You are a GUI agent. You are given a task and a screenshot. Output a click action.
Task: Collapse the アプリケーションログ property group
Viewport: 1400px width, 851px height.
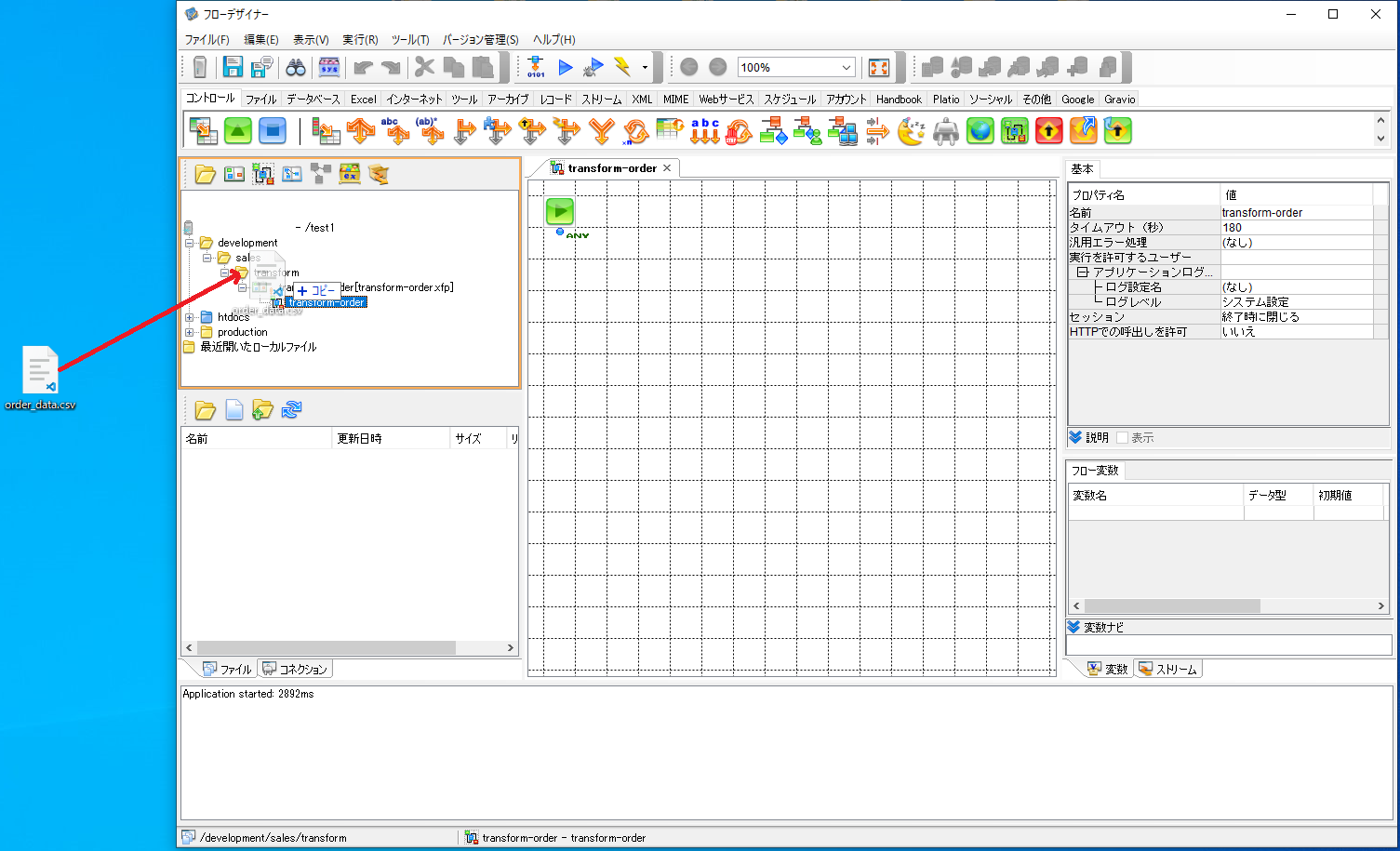tap(1083, 273)
